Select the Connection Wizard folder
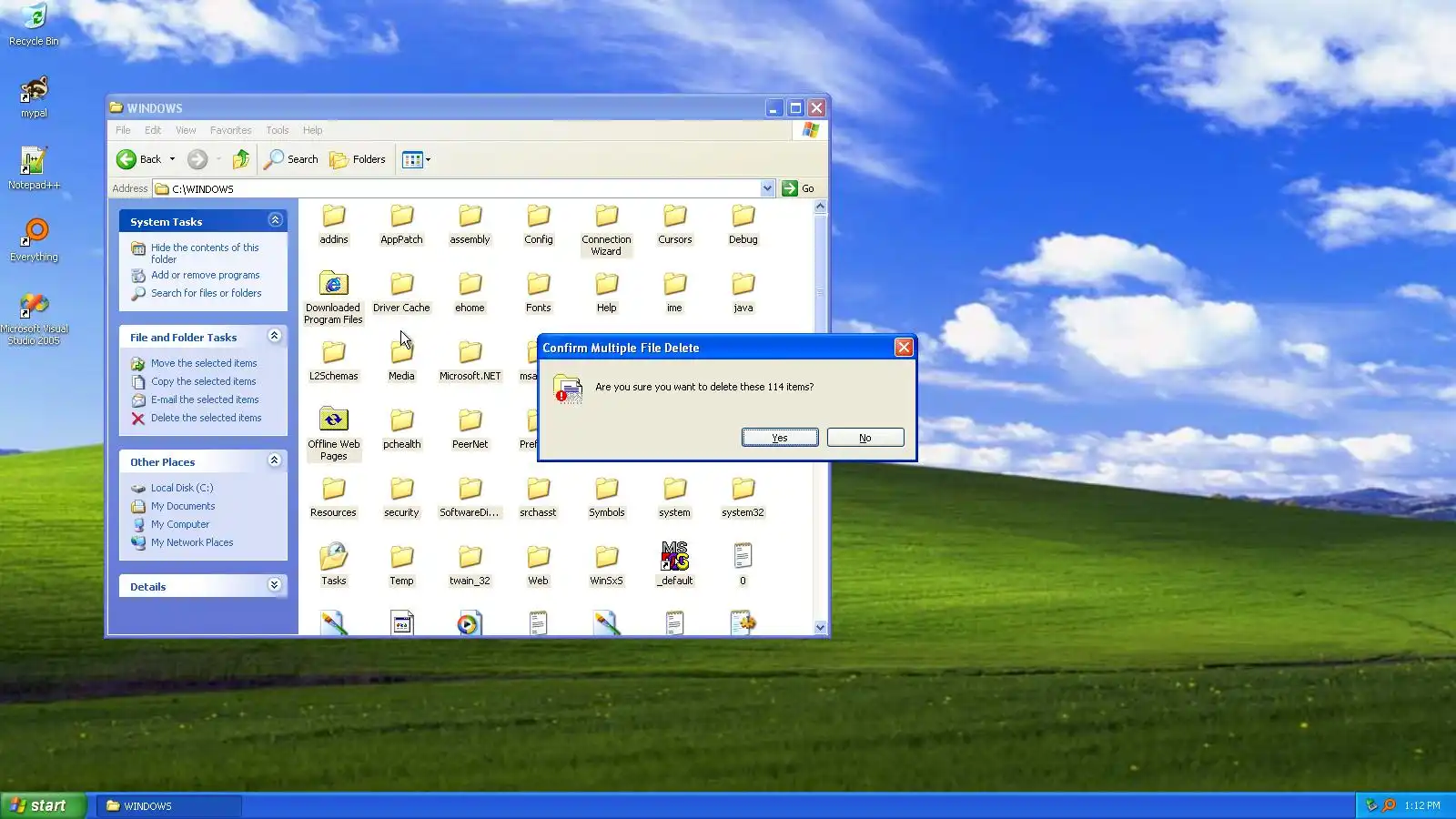This screenshot has height=819, width=1456. (x=606, y=230)
